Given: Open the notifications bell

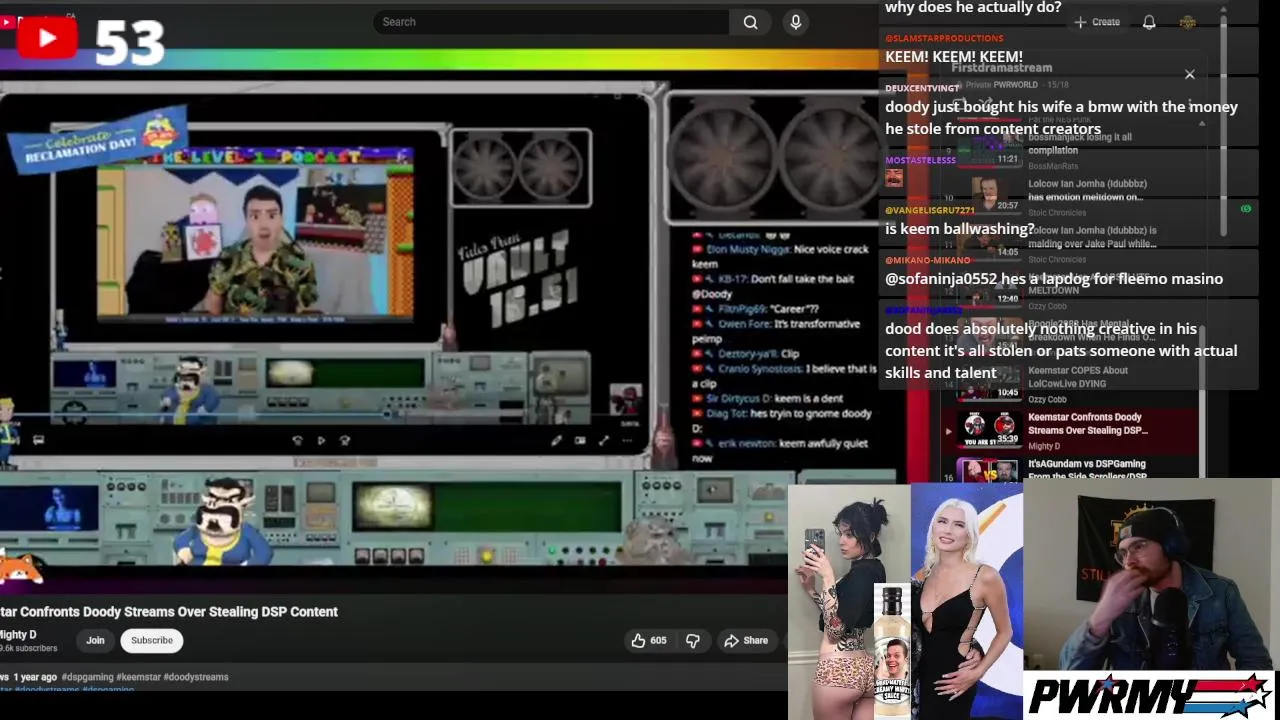Looking at the screenshot, I should tap(1149, 22).
